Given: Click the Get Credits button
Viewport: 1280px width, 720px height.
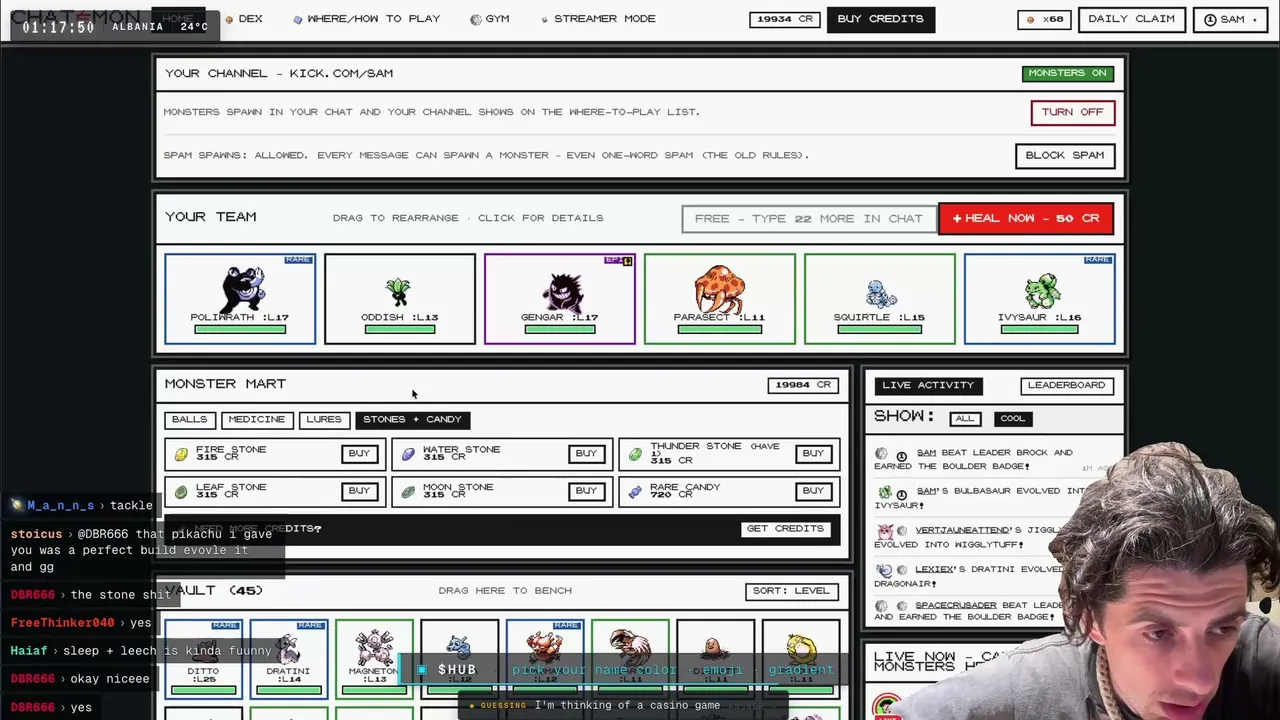Looking at the screenshot, I should [785, 529].
